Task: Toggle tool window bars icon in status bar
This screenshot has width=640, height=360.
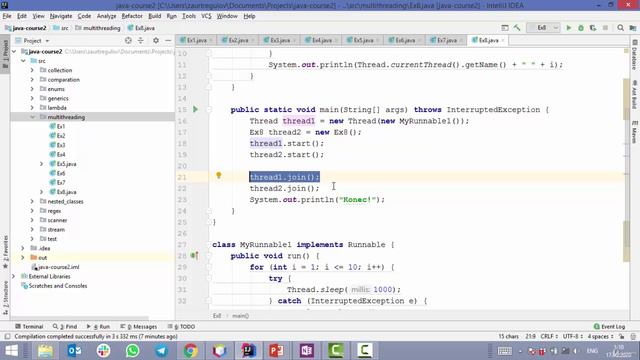Action: 7,337
